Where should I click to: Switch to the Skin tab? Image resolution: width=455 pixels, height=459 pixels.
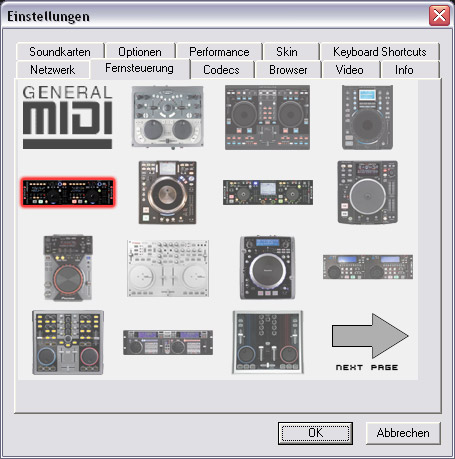pyautogui.click(x=287, y=52)
